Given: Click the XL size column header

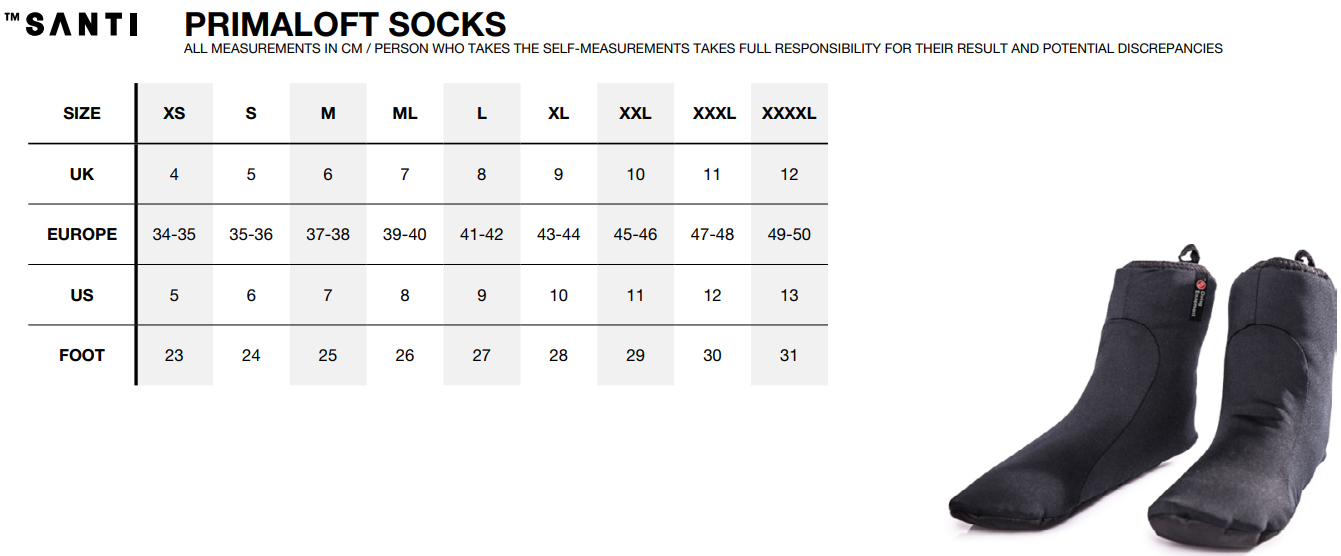Looking at the screenshot, I should pyautogui.click(x=559, y=113).
